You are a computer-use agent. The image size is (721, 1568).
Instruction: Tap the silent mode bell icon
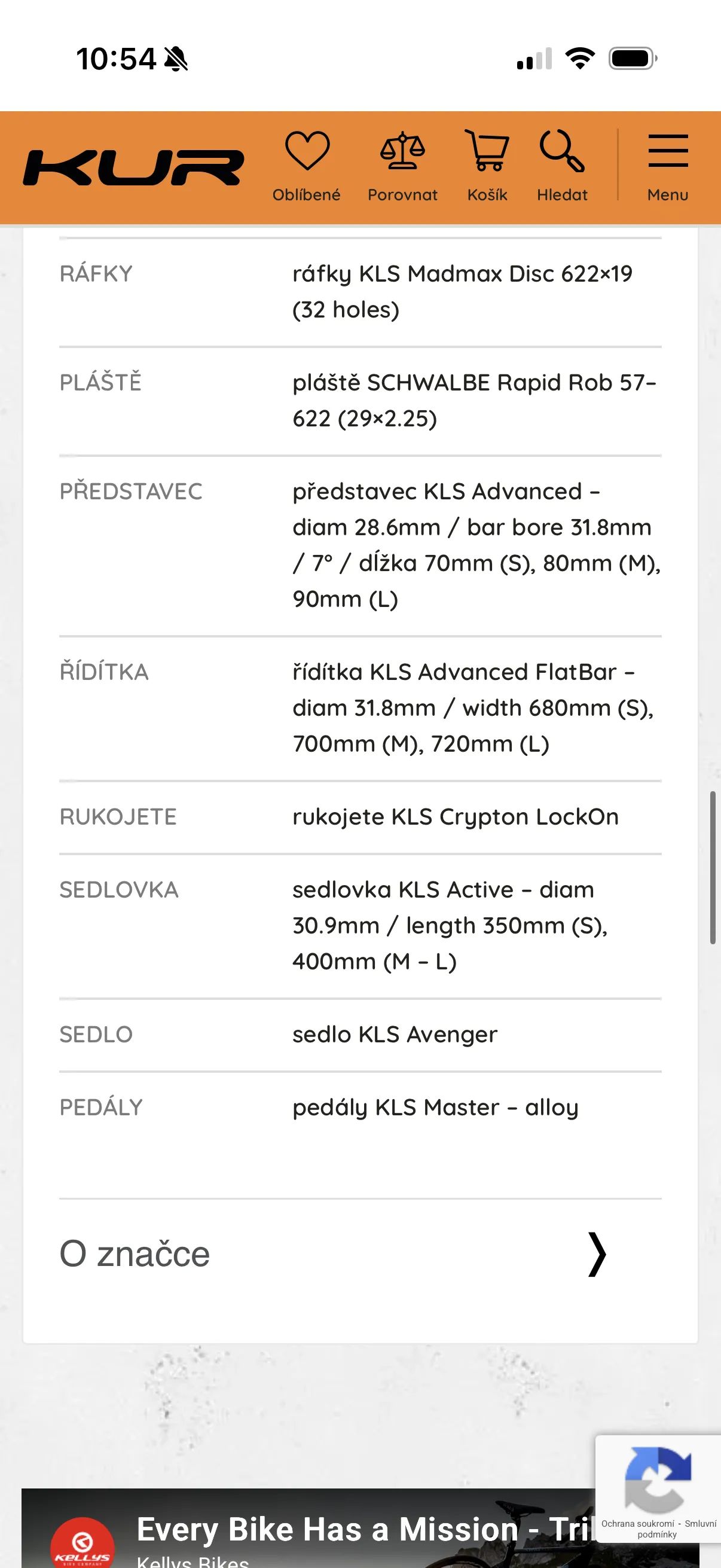tap(176, 59)
